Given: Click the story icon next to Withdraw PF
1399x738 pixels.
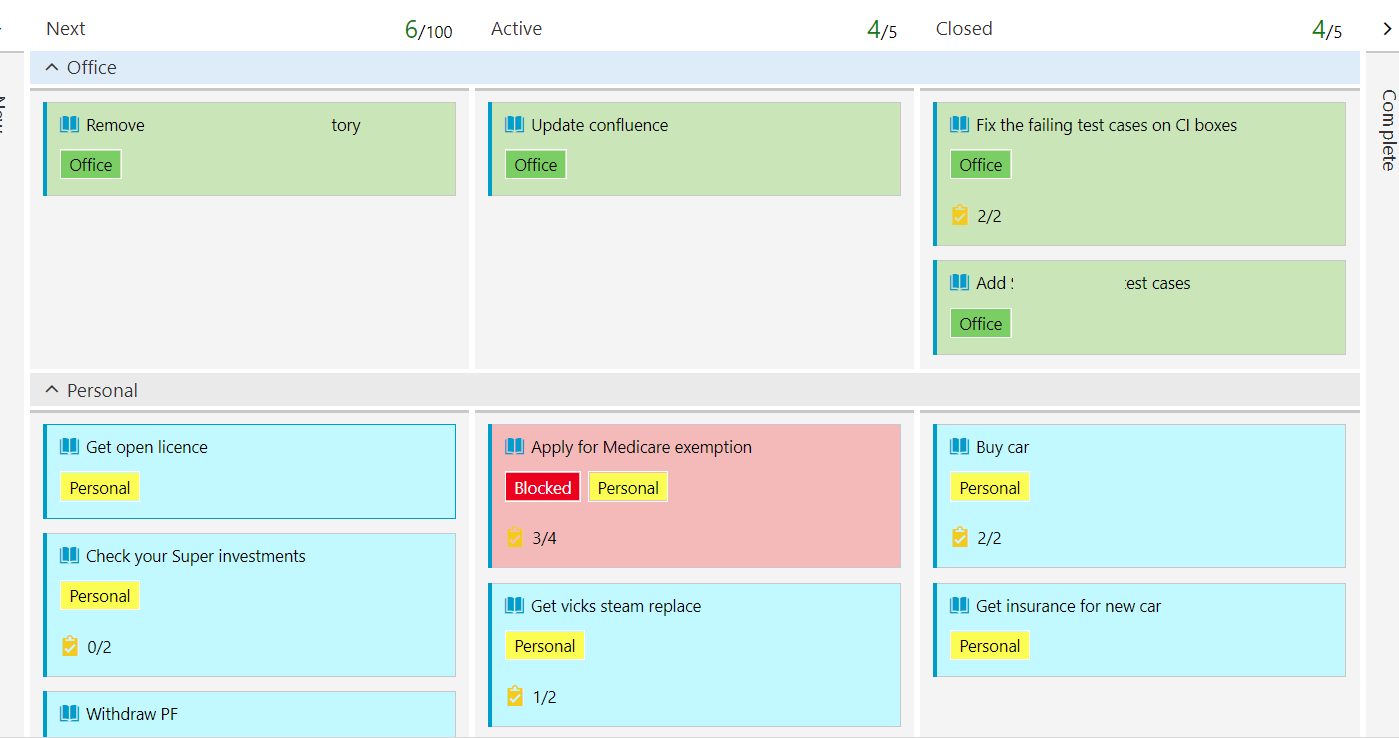Looking at the screenshot, I should pyautogui.click(x=69, y=714).
